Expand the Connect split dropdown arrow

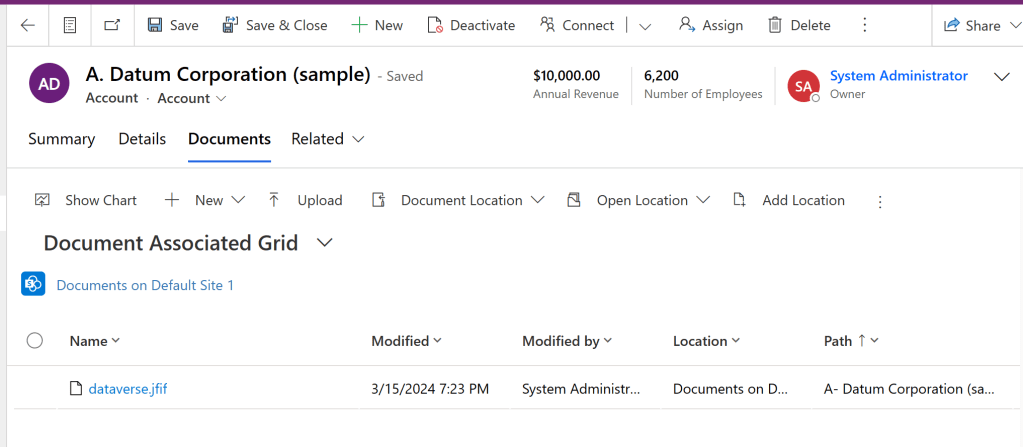point(645,25)
